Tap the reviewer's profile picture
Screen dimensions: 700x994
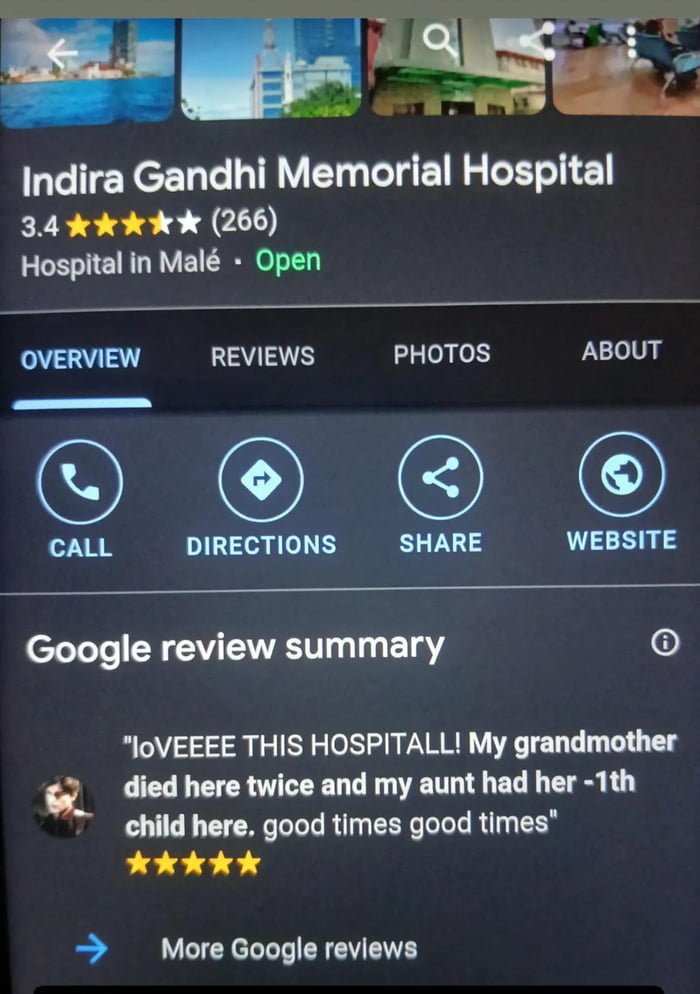point(64,807)
